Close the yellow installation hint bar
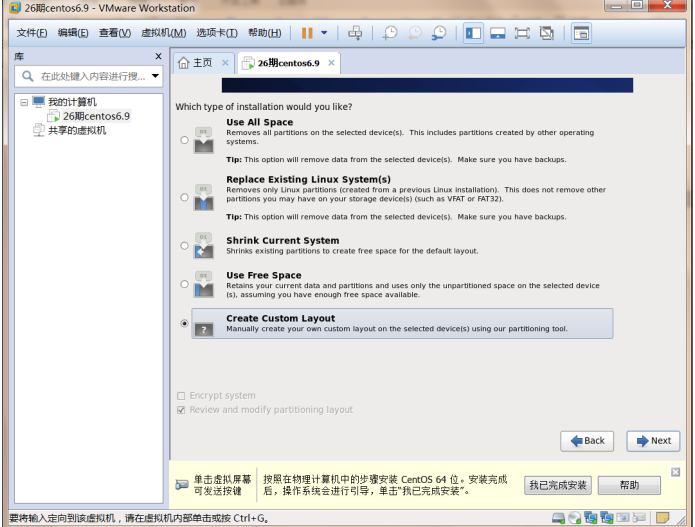 (x=675, y=472)
